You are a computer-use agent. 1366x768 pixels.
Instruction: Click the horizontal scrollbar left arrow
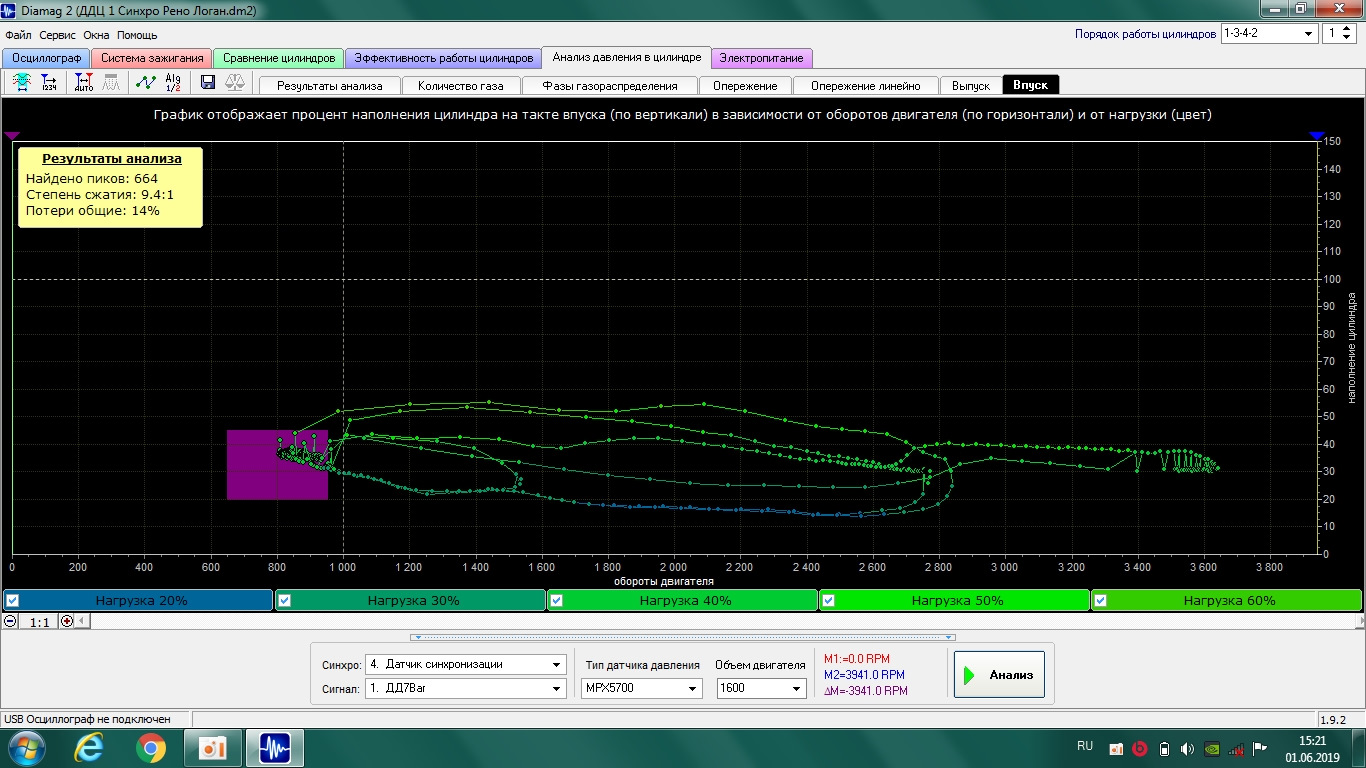(x=84, y=621)
